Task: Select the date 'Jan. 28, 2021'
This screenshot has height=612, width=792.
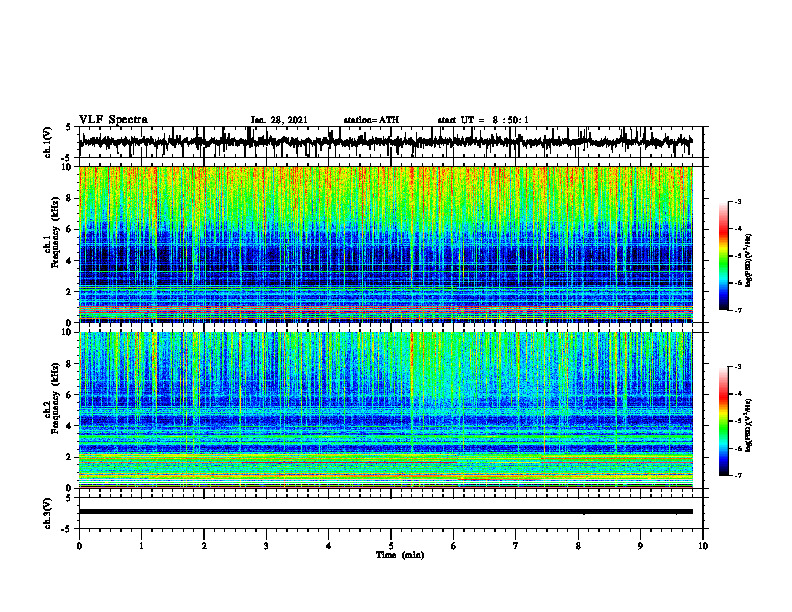Action: click(279, 120)
